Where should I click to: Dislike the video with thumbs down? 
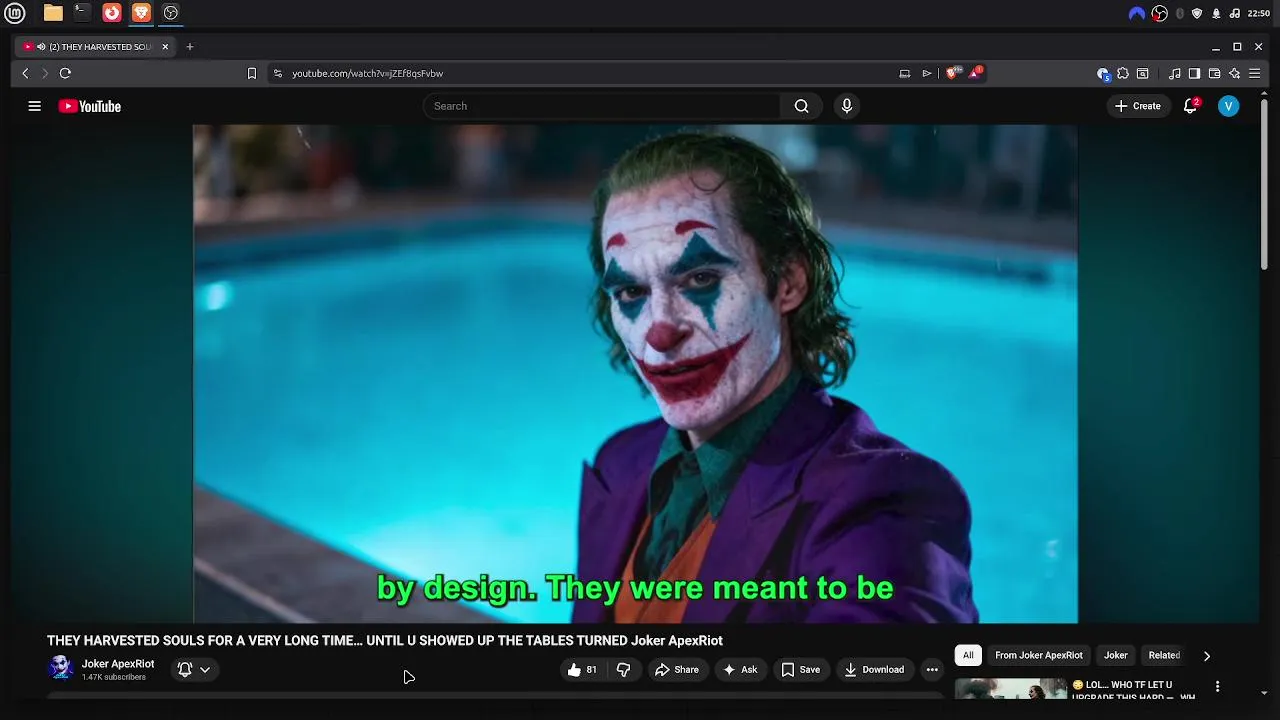tap(623, 670)
